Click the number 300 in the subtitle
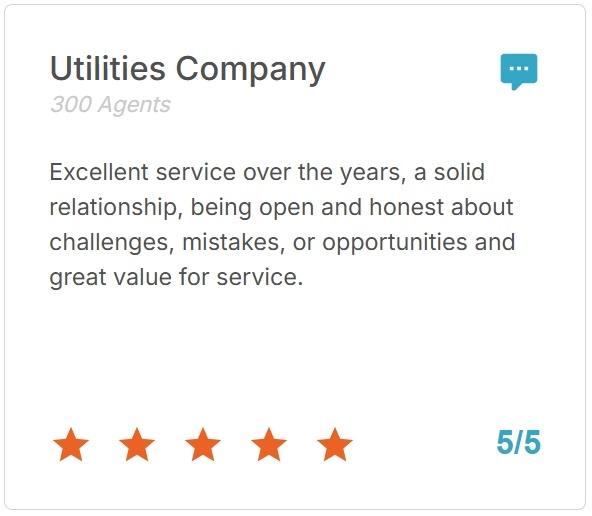 [71, 105]
